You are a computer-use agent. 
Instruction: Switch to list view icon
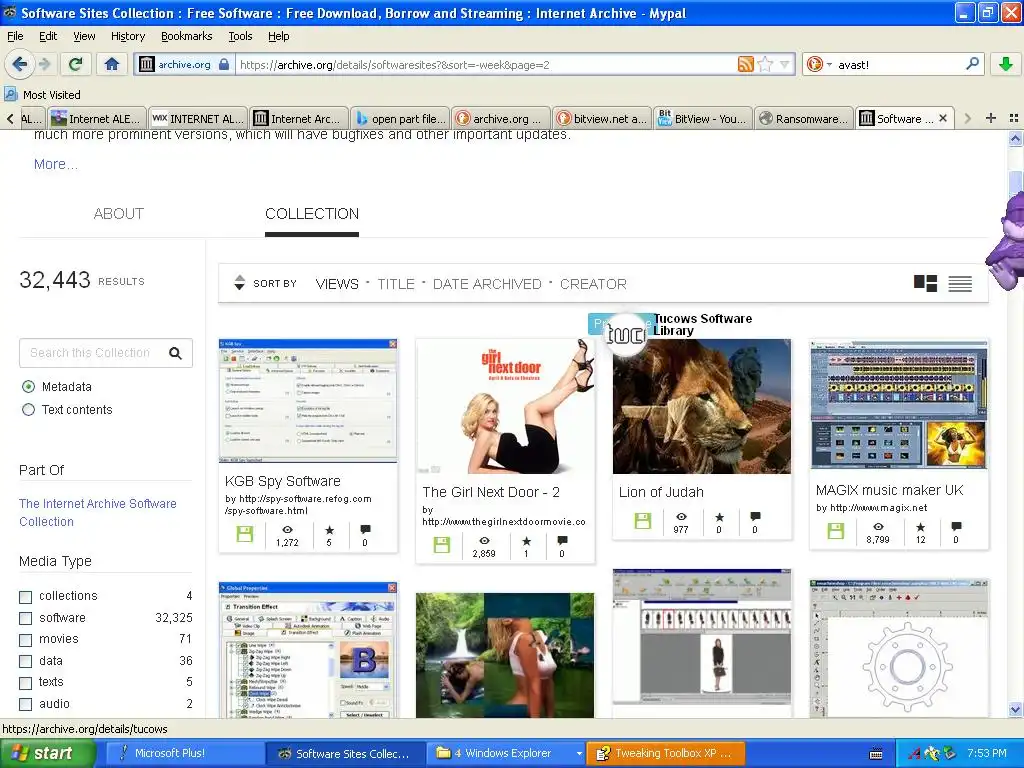[960, 283]
